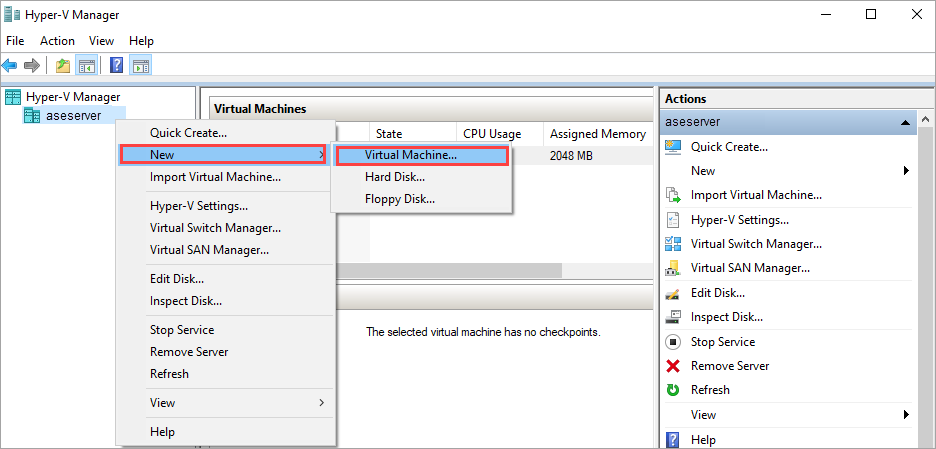
Task: Click Edit Disk in Actions pane
Action: click(718, 293)
